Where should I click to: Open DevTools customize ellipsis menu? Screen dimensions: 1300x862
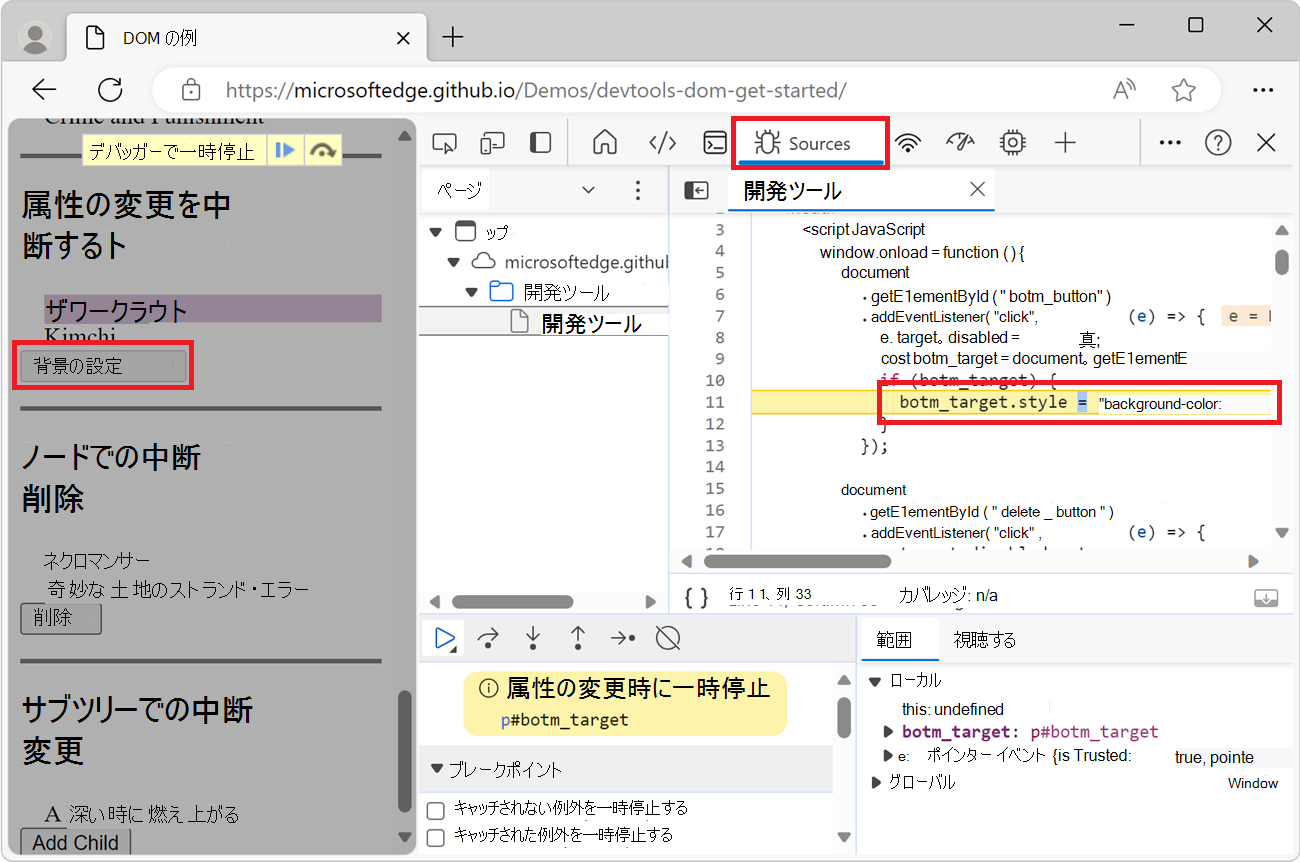[x=1170, y=143]
